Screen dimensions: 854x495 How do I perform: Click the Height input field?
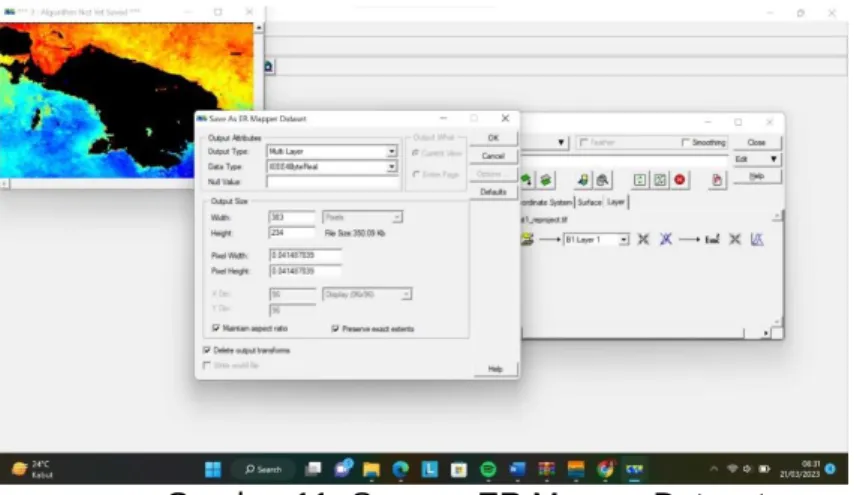pyautogui.click(x=292, y=233)
